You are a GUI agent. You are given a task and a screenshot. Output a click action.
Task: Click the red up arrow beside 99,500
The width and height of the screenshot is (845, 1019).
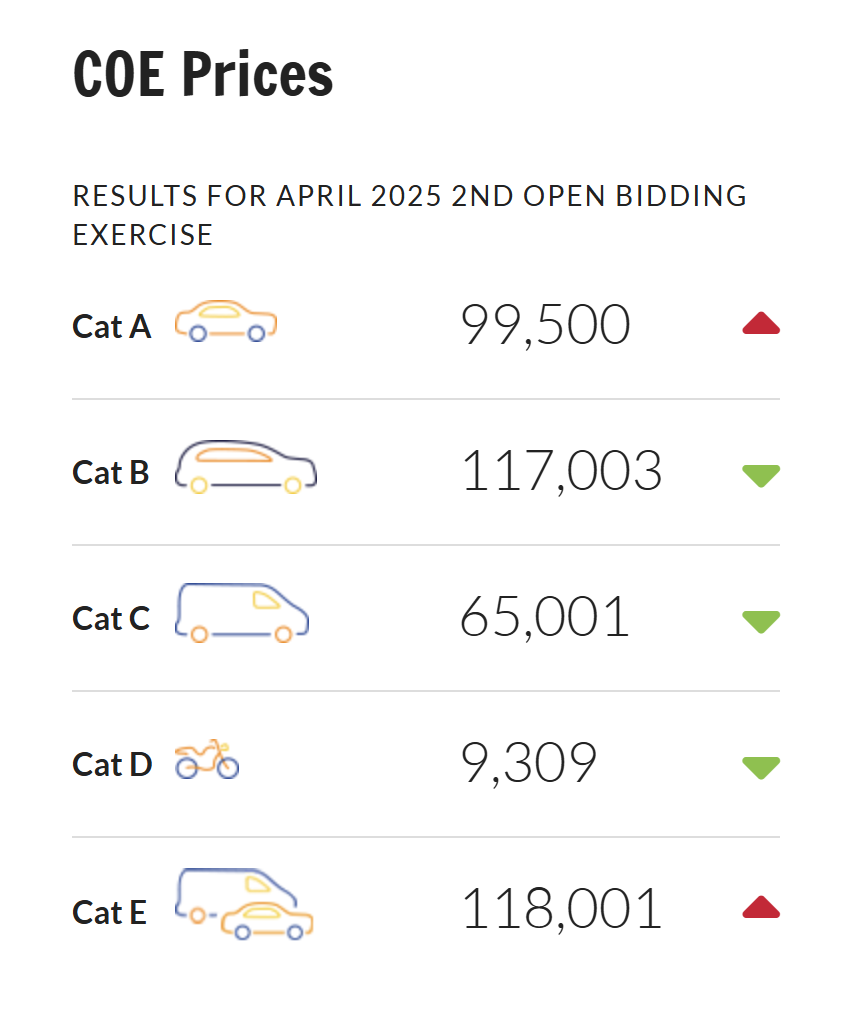761,323
